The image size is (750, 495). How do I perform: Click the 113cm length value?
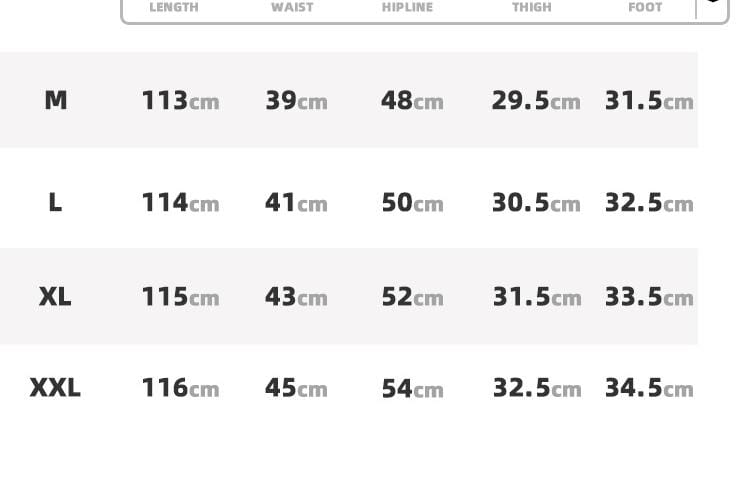point(180,101)
